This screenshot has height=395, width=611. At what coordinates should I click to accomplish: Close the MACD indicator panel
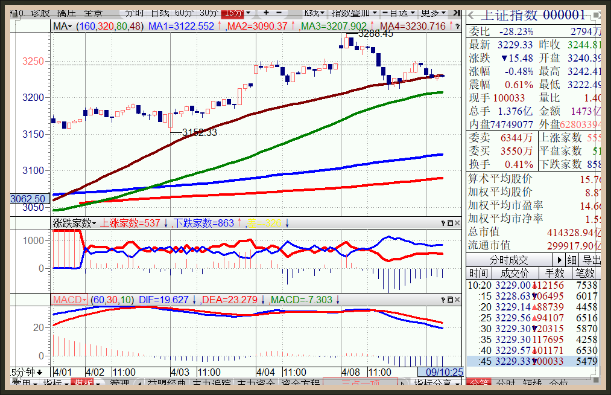pyautogui.click(x=457, y=300)
